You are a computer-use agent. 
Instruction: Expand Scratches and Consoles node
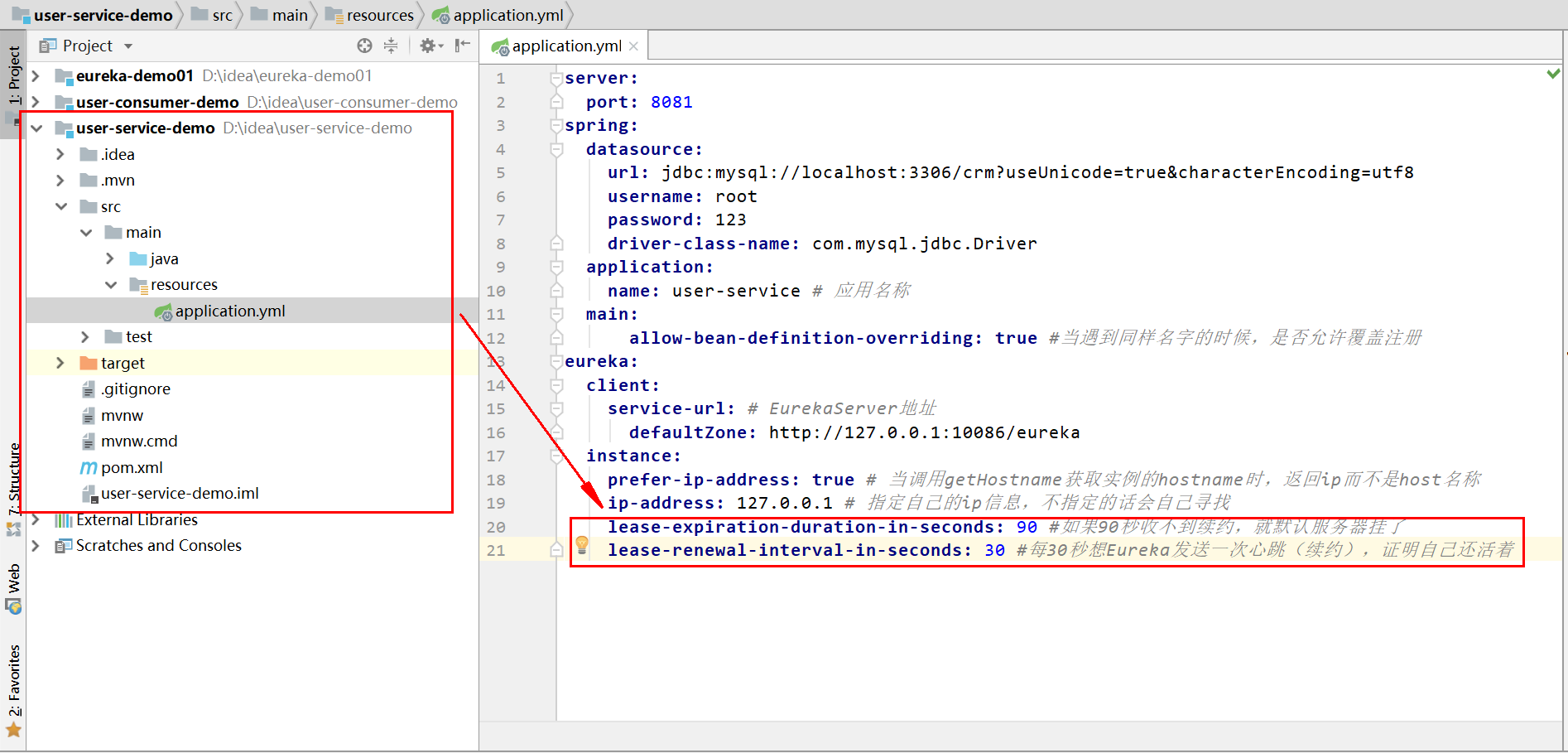(36, 546)
